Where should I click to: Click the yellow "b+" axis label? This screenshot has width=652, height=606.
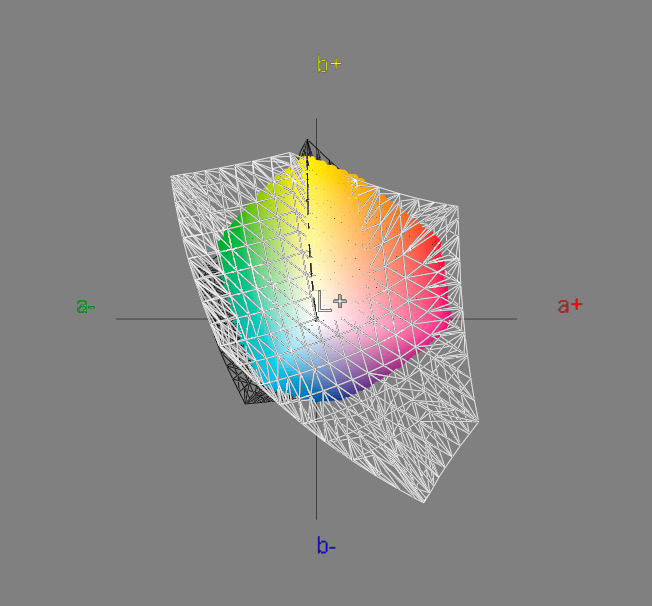[x=329, y=64]
